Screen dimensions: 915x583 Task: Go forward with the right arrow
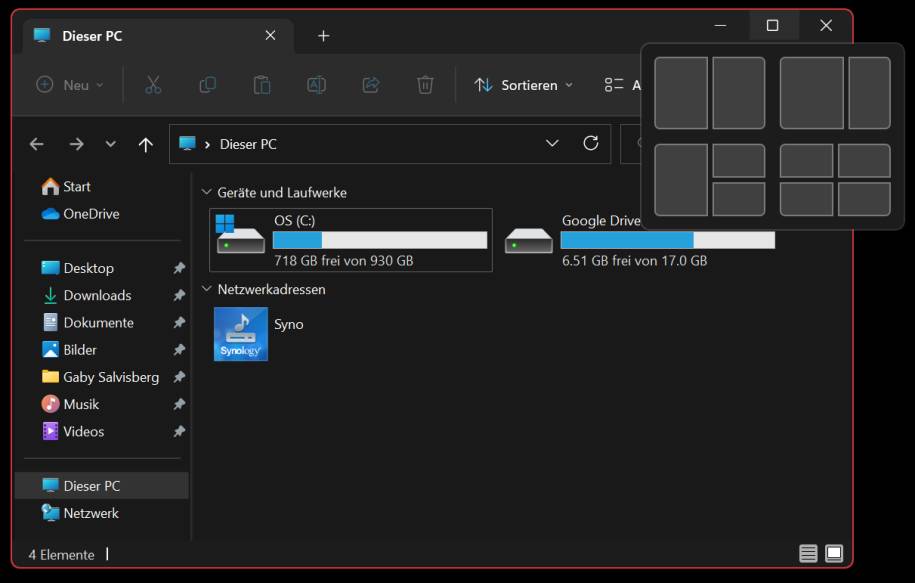(76, 144)
